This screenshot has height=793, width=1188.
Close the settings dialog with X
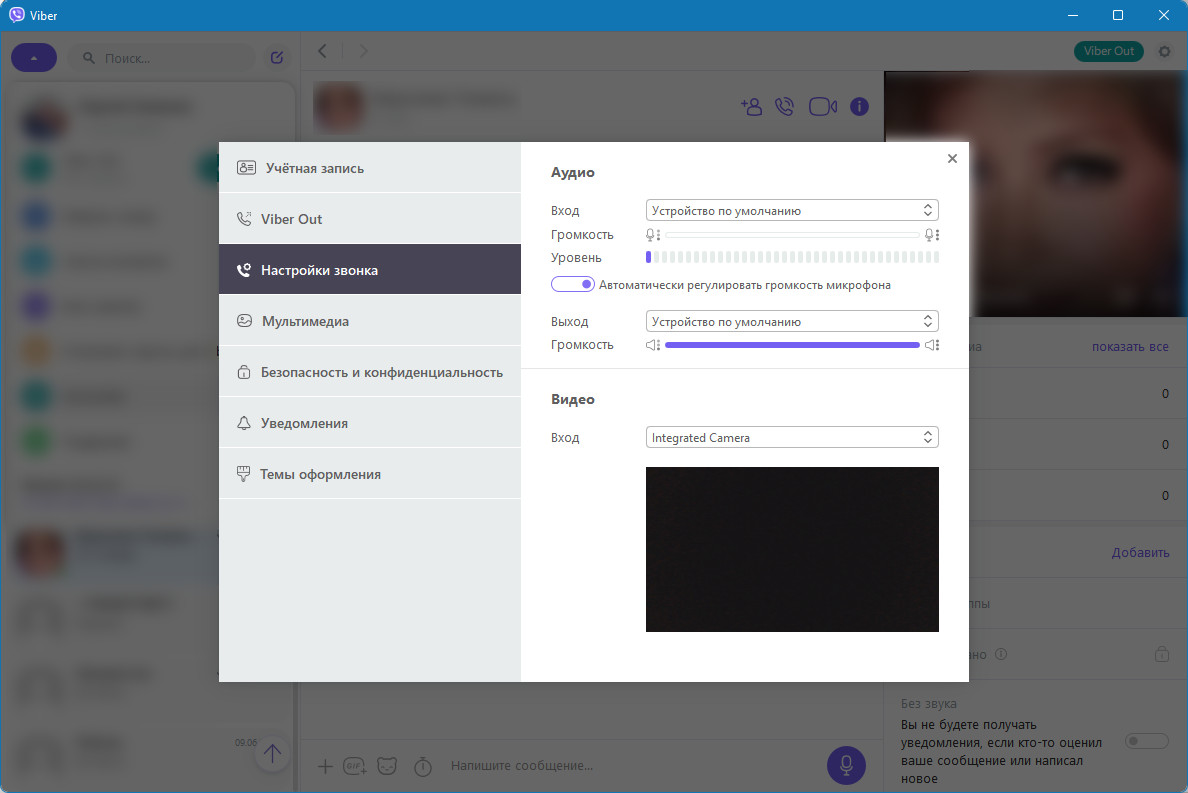[952, 158]
